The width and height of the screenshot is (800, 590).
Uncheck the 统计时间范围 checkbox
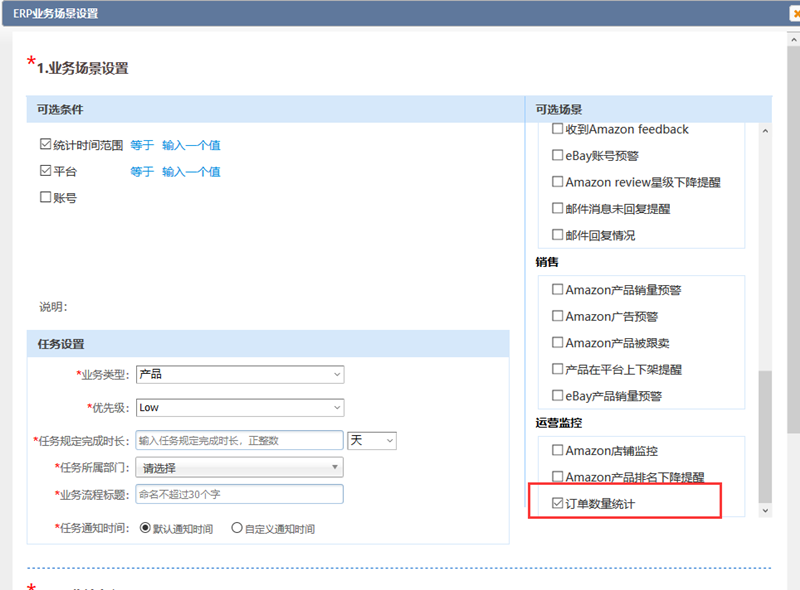coord(45,145)
